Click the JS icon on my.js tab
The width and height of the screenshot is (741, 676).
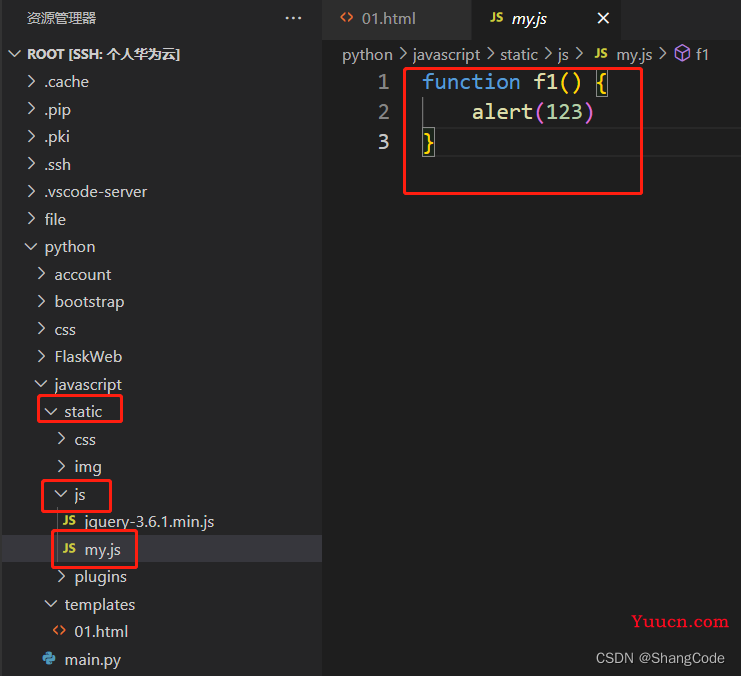point(496,17)
